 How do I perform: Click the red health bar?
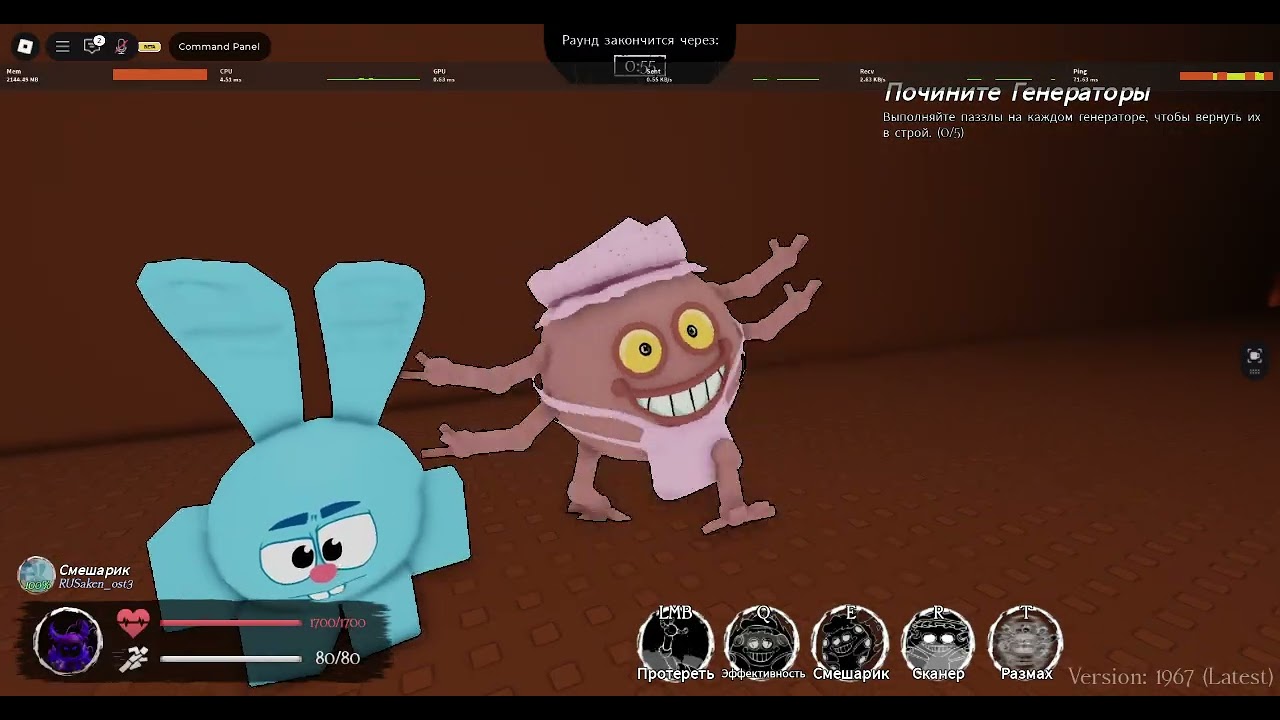pos(230,623)
